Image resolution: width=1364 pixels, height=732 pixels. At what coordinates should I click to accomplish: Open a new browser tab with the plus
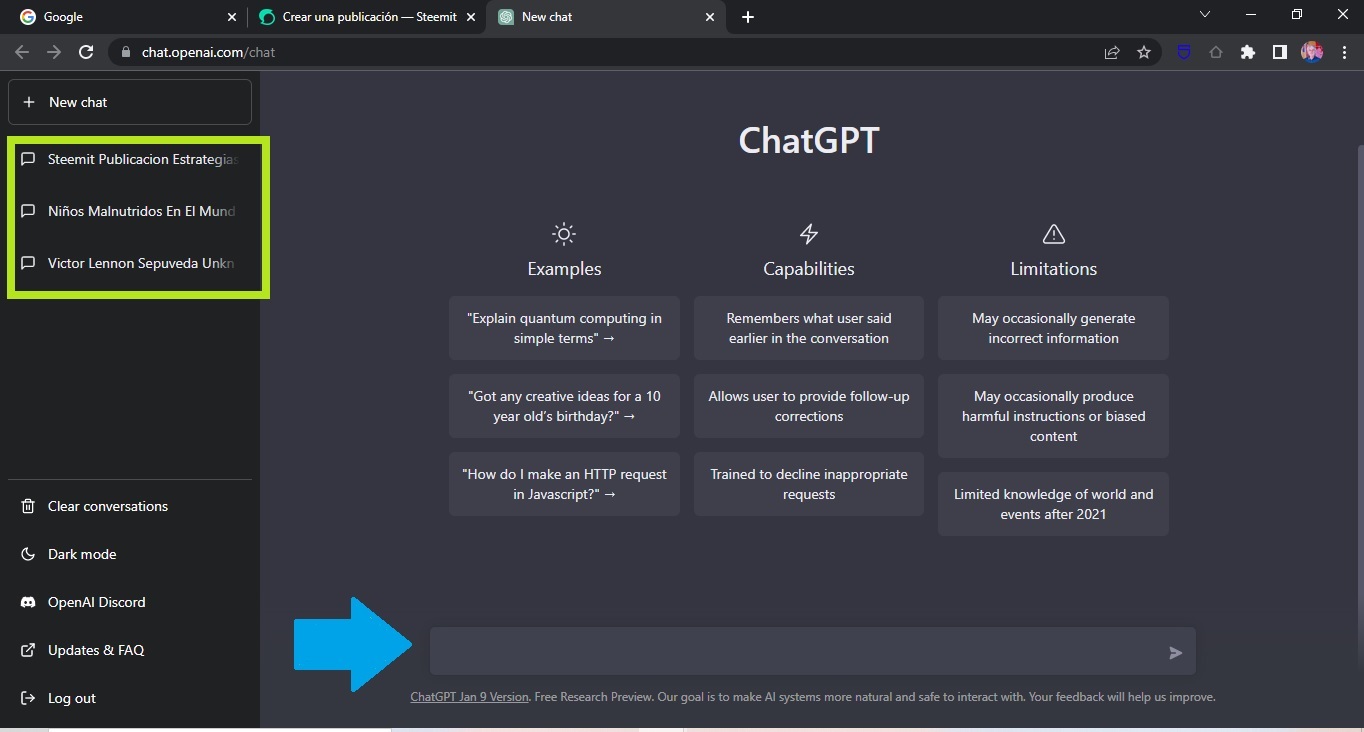[x=748, y=17]
